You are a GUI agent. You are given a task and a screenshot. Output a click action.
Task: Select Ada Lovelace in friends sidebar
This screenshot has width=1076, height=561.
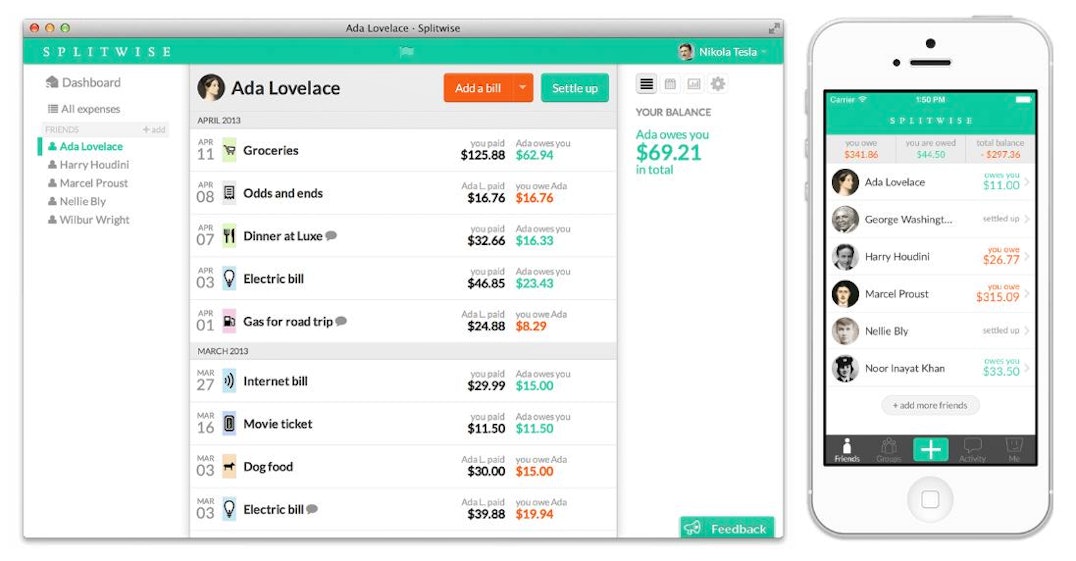[85, 146]
